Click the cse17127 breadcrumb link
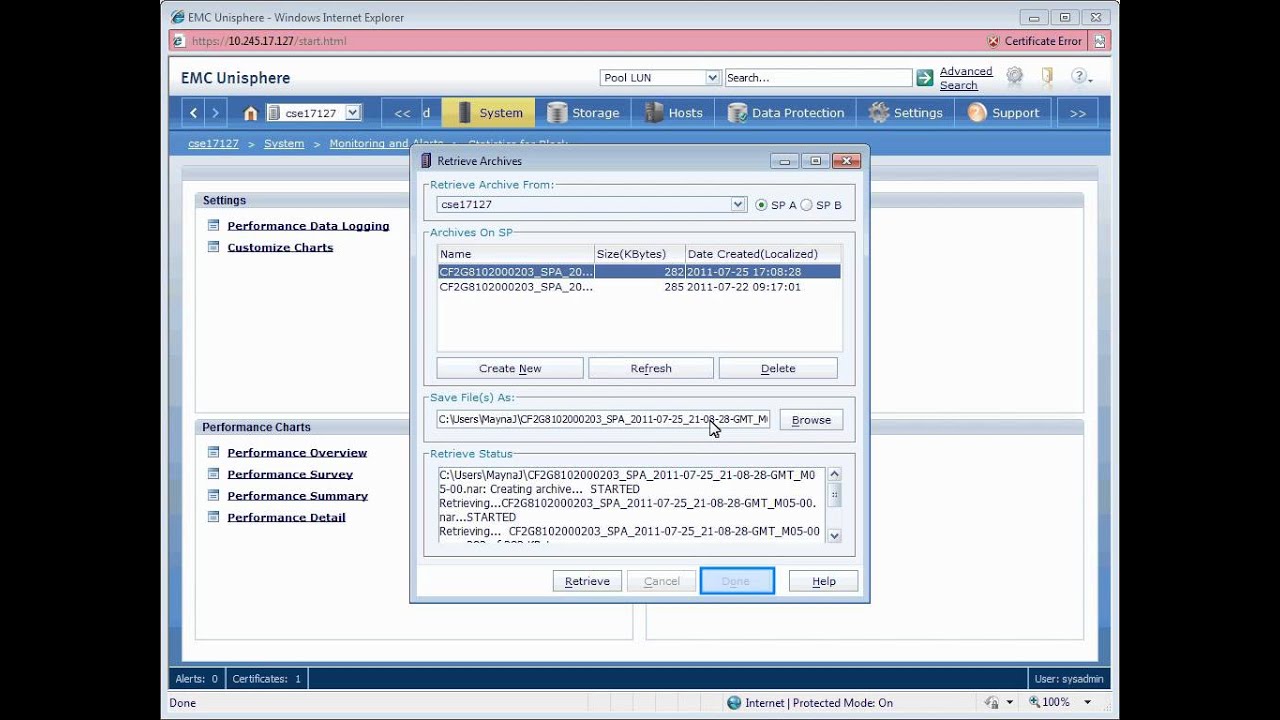 pos(213,143)
